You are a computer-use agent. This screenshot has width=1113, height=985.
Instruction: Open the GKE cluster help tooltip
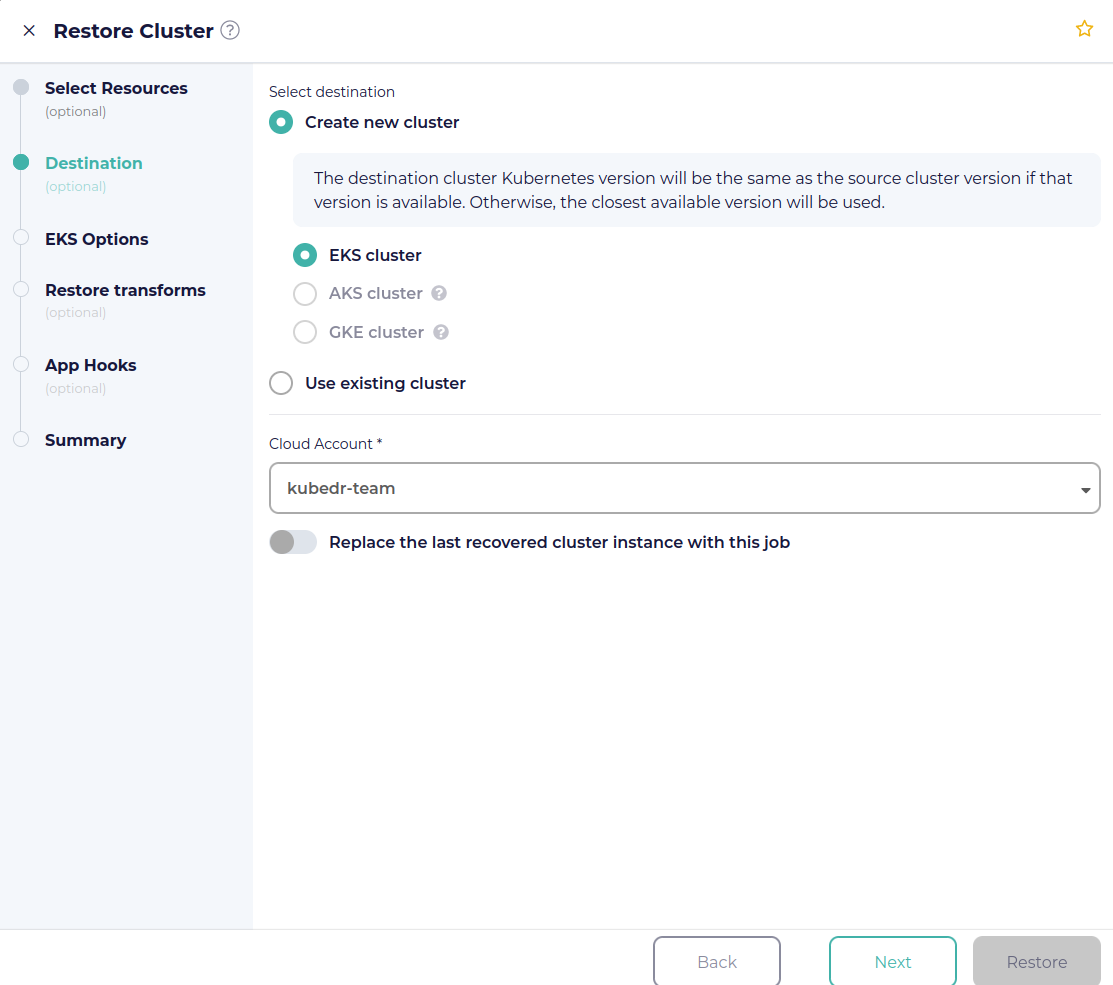(x=441, y=331)
